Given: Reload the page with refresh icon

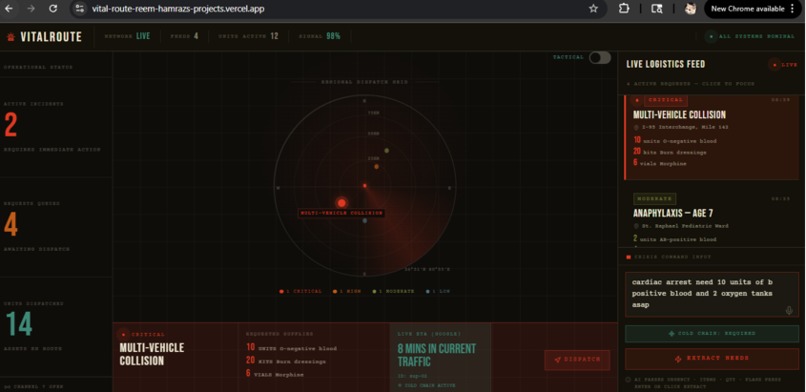Looking at the screenshot, I should coord(52,9).
